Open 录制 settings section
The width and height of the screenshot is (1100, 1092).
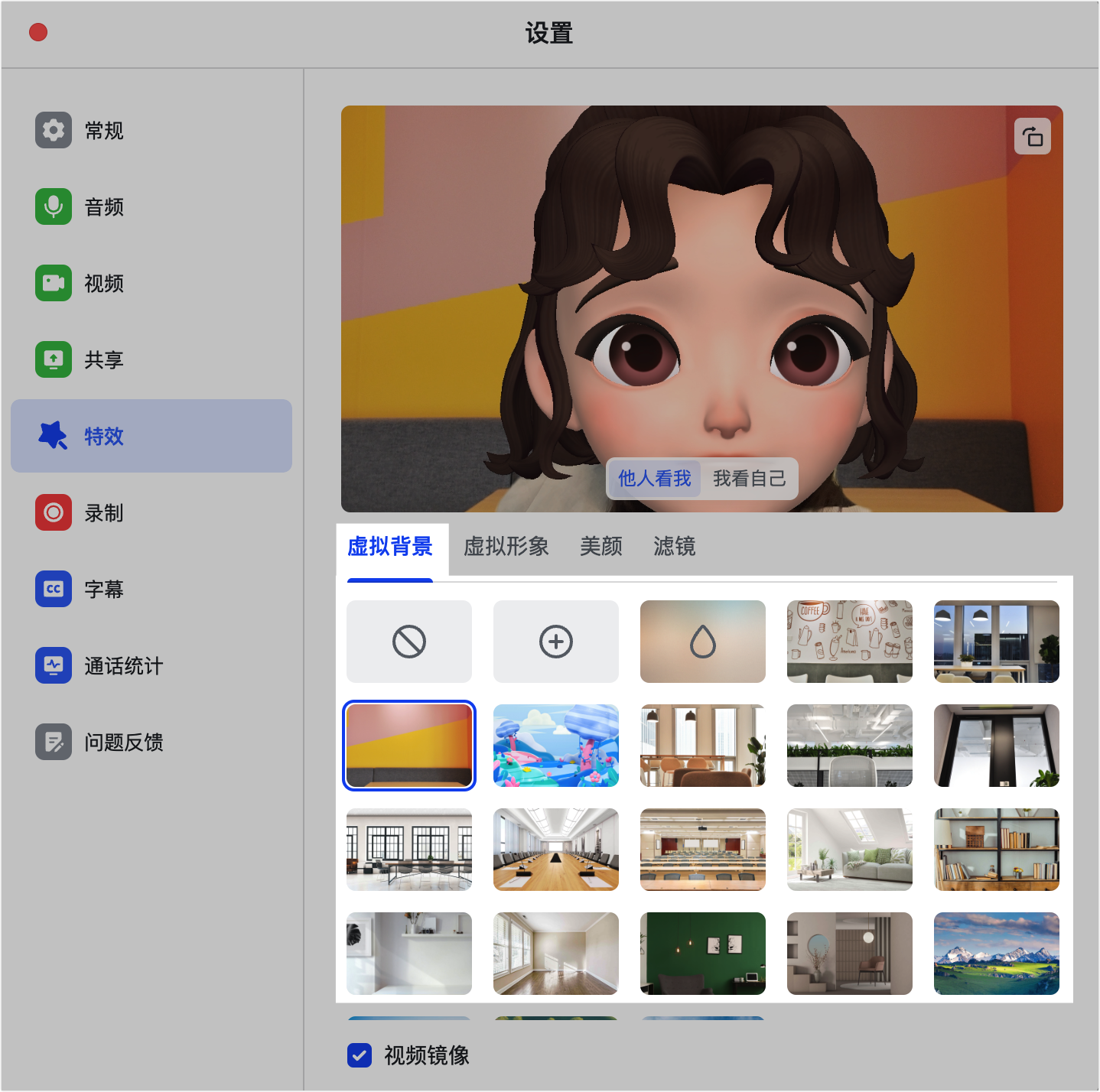pos(151,512)
